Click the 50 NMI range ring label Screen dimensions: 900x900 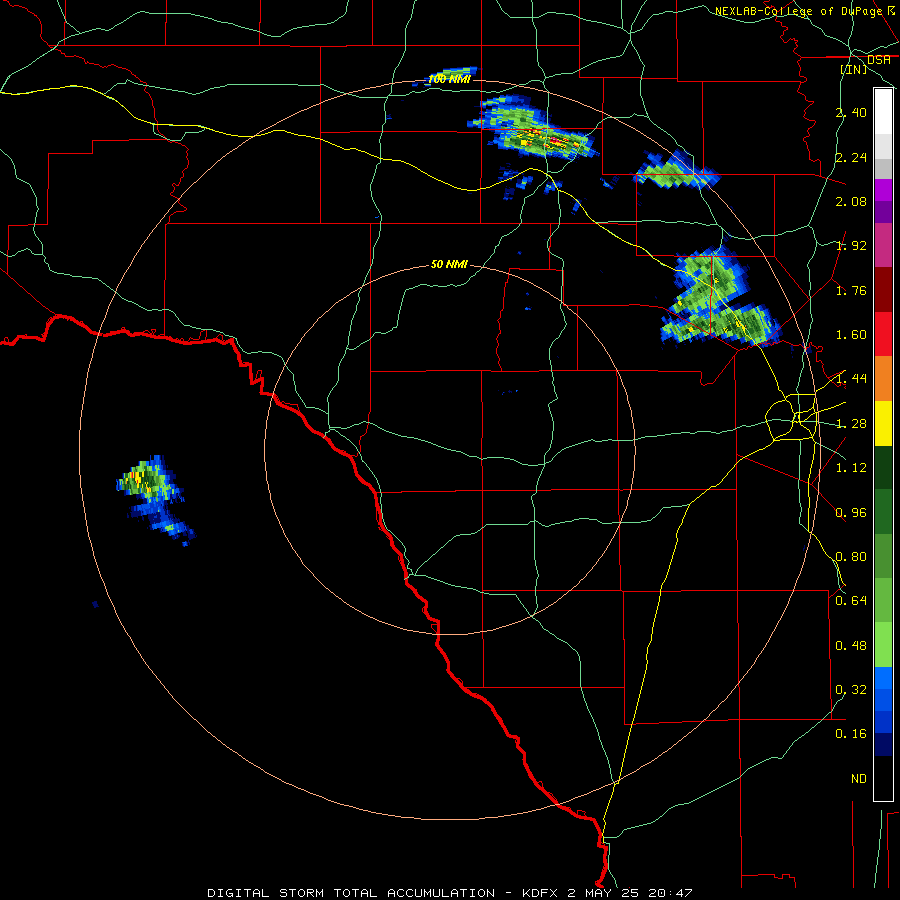point(449,264)
